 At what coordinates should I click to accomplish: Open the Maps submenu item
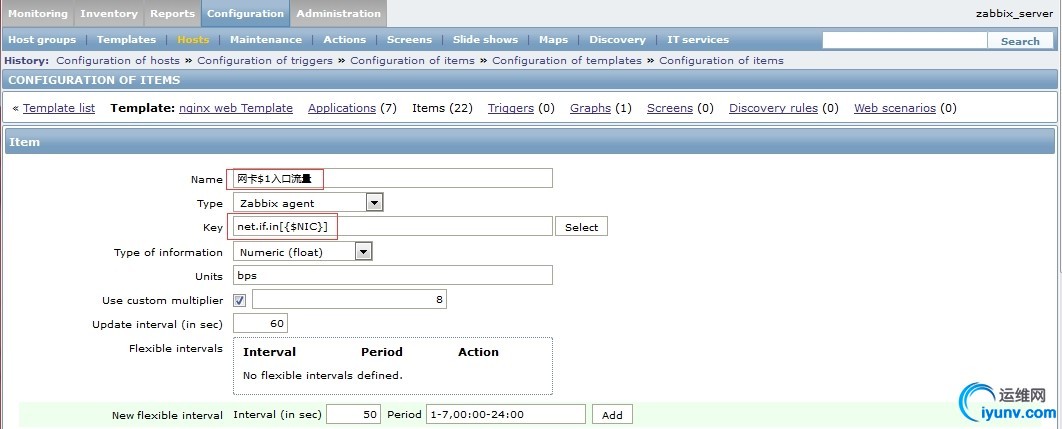[553, 40]
